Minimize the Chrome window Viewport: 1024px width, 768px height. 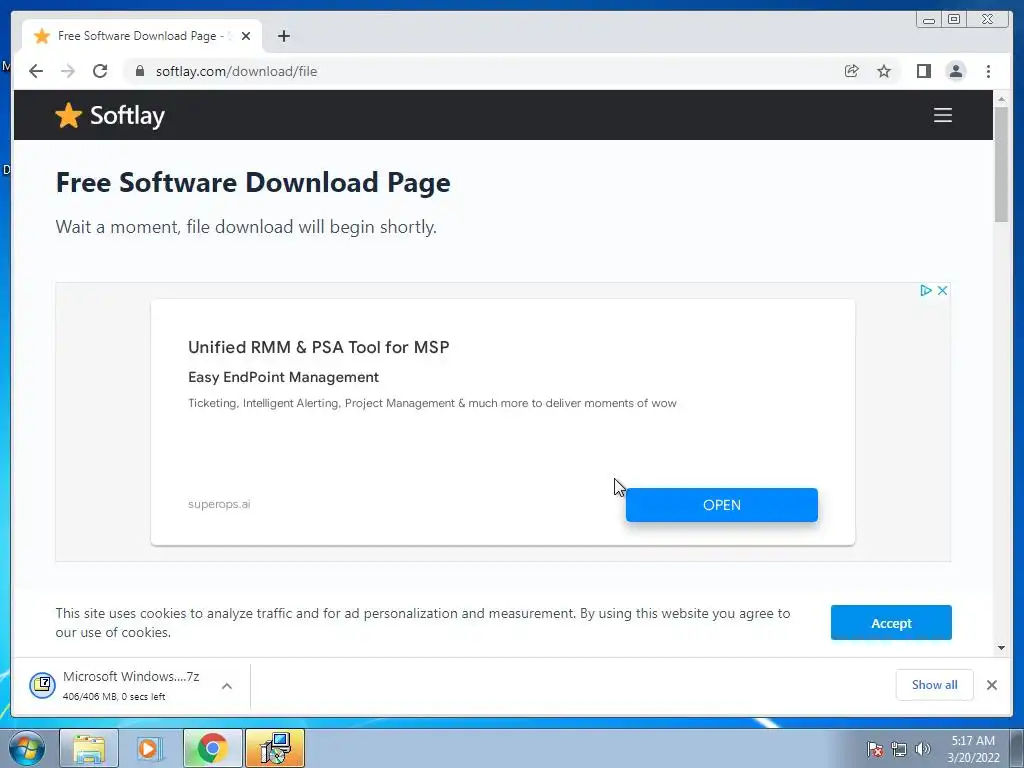click(929, 20)
